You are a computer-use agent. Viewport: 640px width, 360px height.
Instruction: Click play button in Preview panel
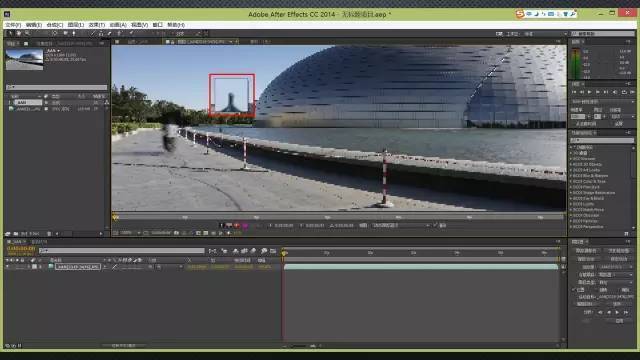coord(589,92)
